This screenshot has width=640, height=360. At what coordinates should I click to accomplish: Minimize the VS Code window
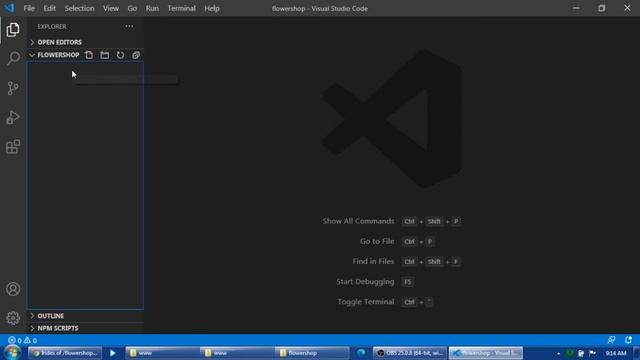point(576,8)
